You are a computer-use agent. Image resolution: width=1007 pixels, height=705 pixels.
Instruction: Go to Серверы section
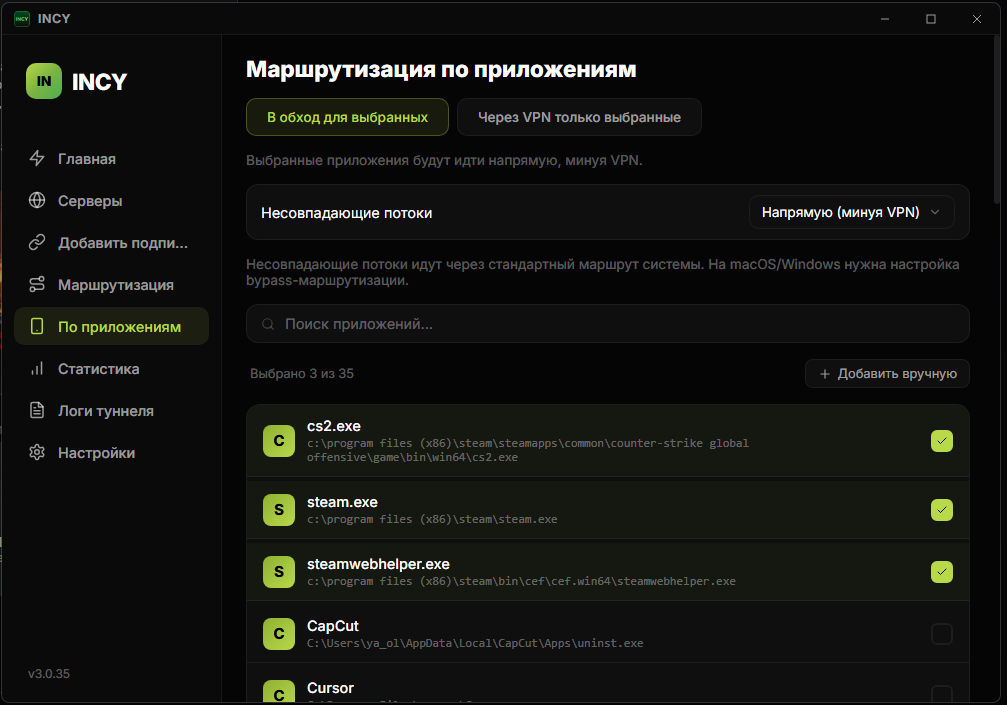click(112, 201)
